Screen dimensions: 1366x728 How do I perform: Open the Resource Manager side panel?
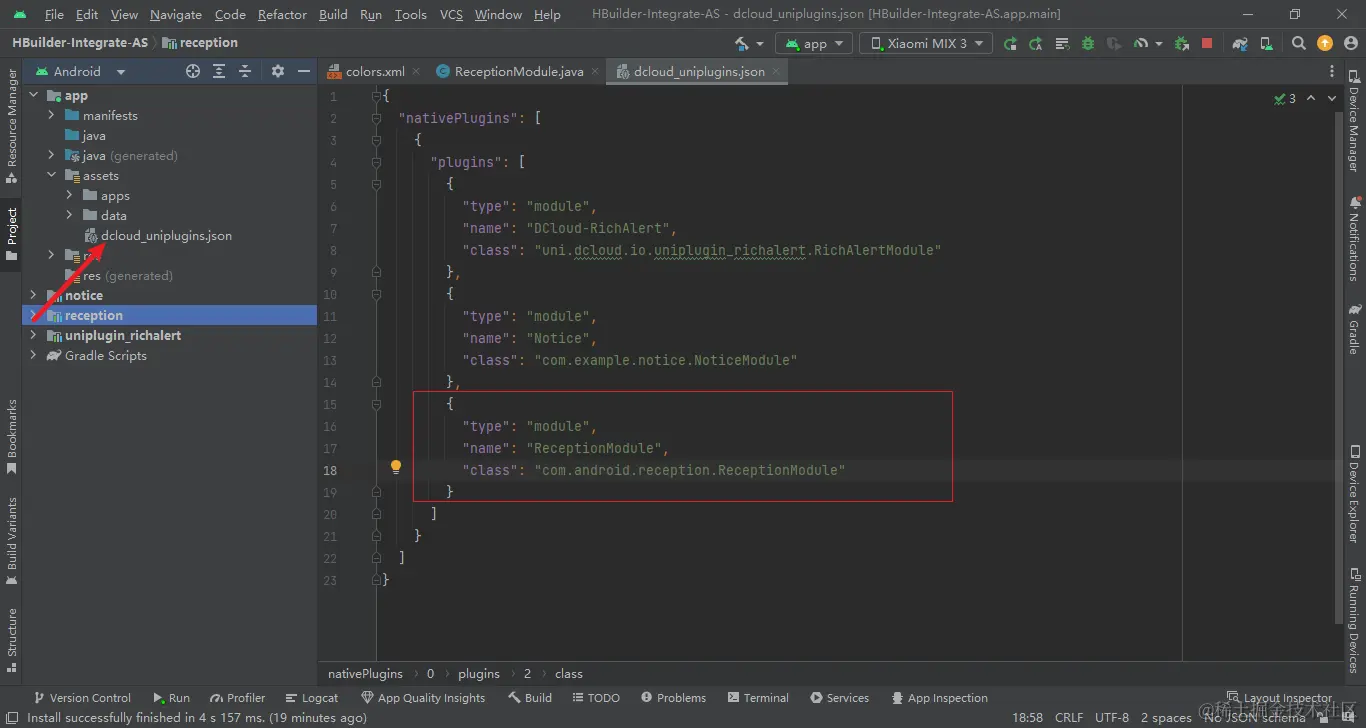(x=11, y=125)
